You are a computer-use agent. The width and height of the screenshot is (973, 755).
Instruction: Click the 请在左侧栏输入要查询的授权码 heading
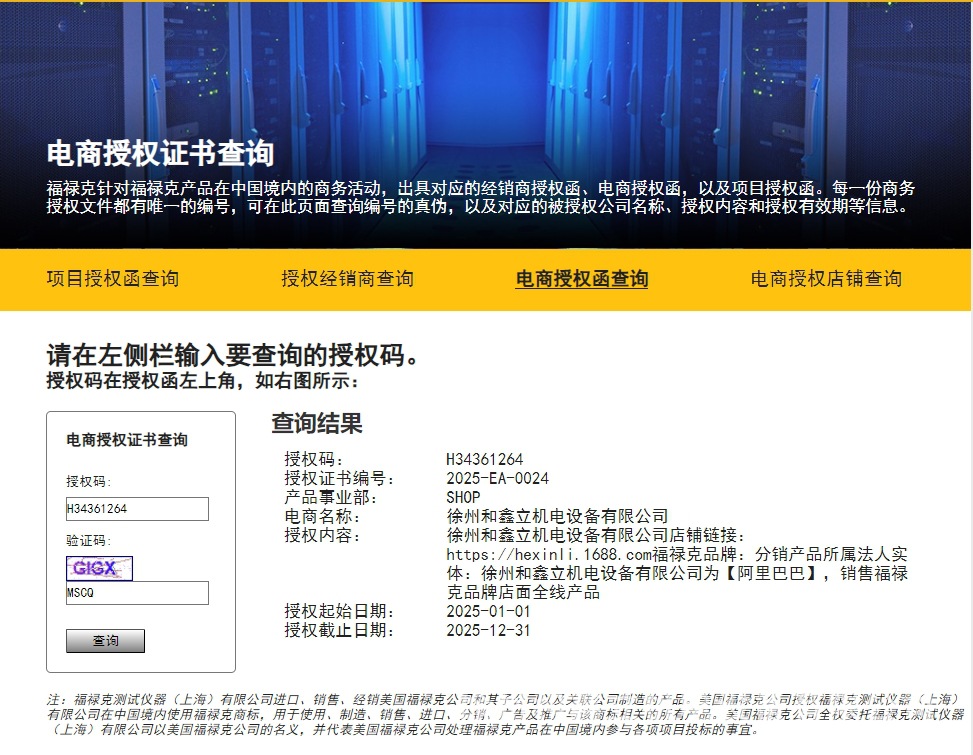(x=233, y=355)
